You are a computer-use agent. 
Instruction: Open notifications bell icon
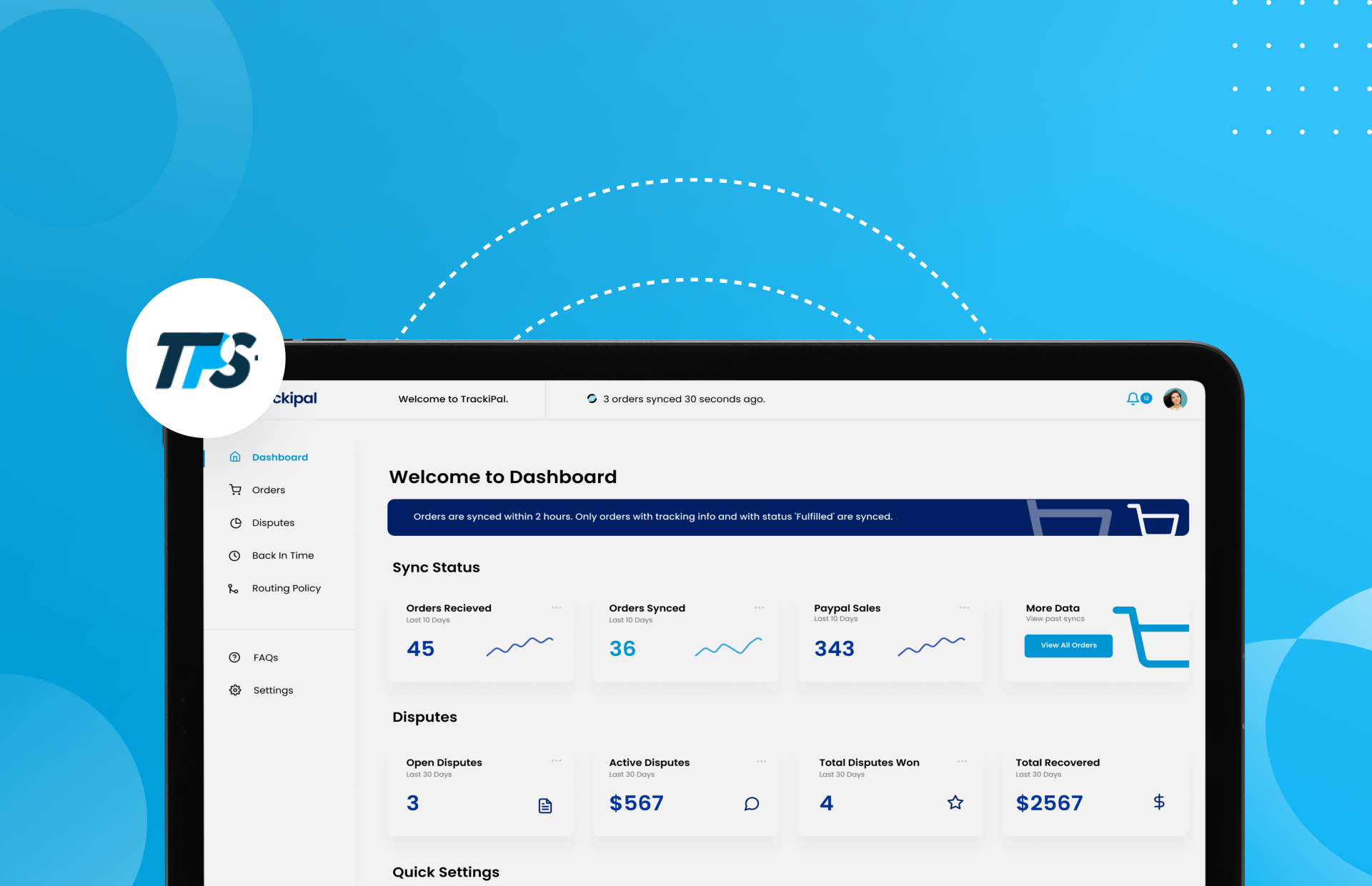tap(1133, 399)
